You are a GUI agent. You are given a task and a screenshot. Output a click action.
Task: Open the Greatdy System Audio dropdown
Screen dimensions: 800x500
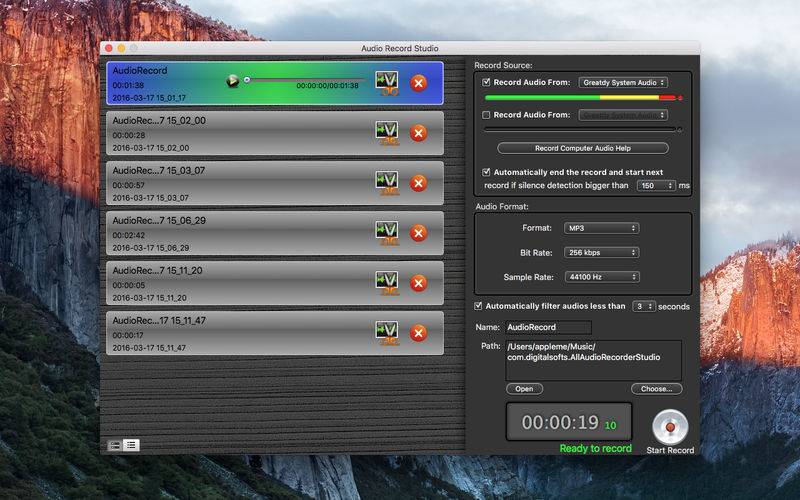pos(623,82)
